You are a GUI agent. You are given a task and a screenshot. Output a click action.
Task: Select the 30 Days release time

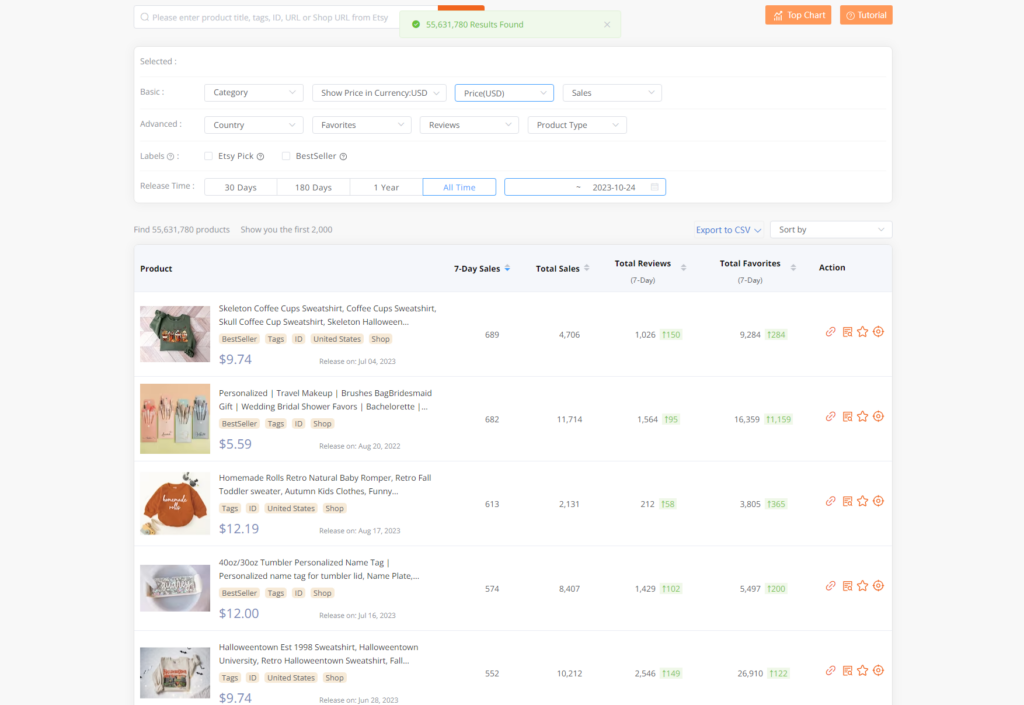tap(240, 187)
